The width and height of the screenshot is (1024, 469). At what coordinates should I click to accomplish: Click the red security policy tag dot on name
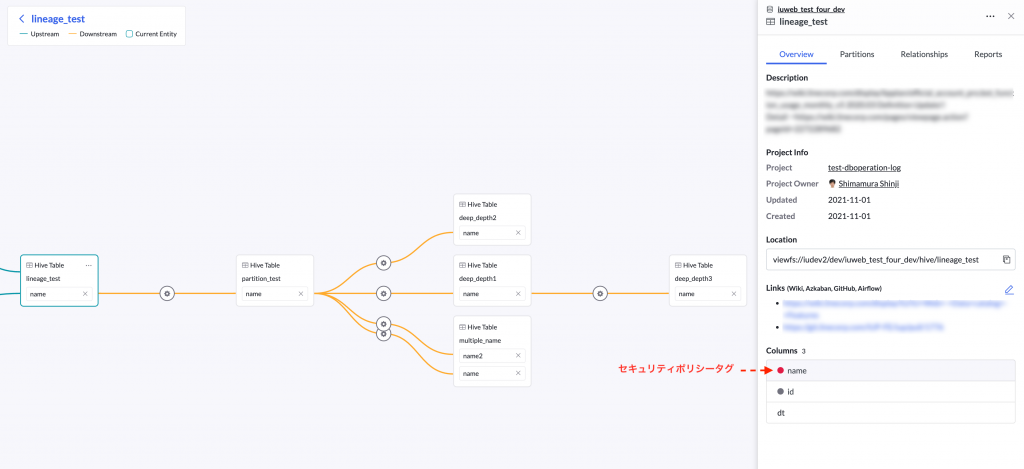click(x=780, y=370)
